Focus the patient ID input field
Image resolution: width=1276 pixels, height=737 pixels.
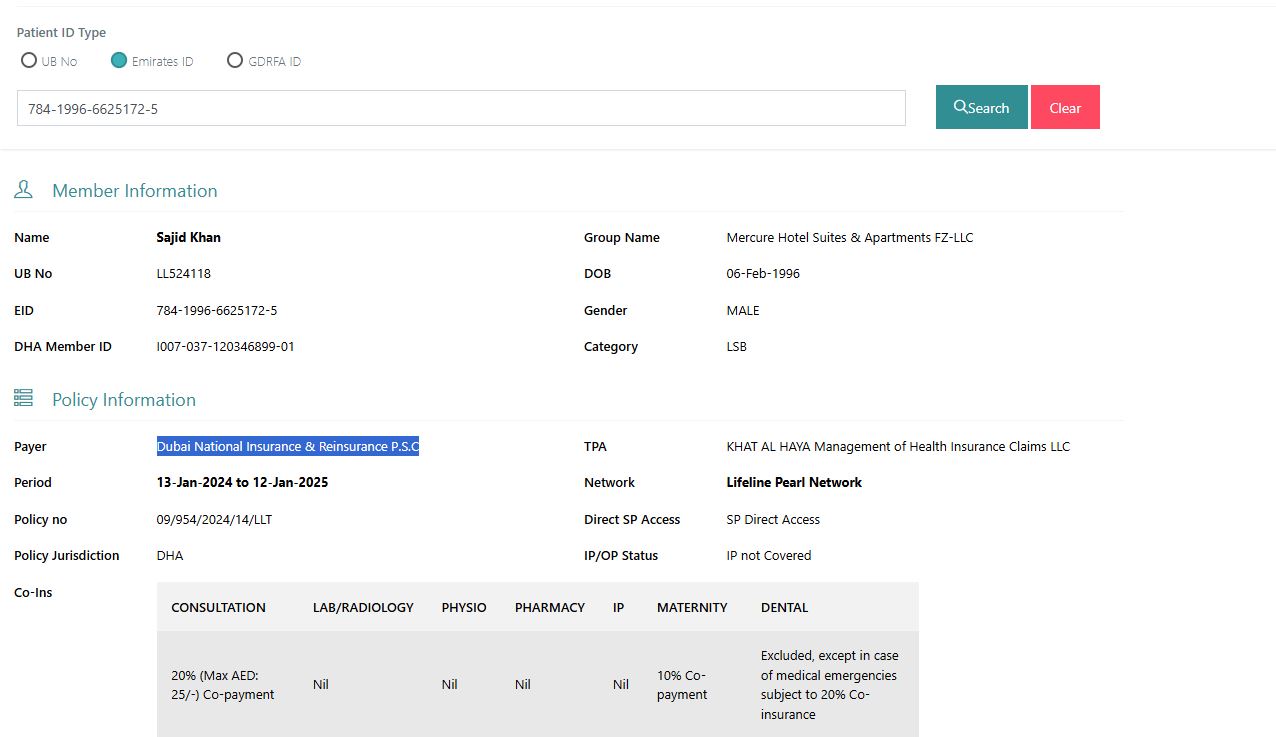(460, 108)
